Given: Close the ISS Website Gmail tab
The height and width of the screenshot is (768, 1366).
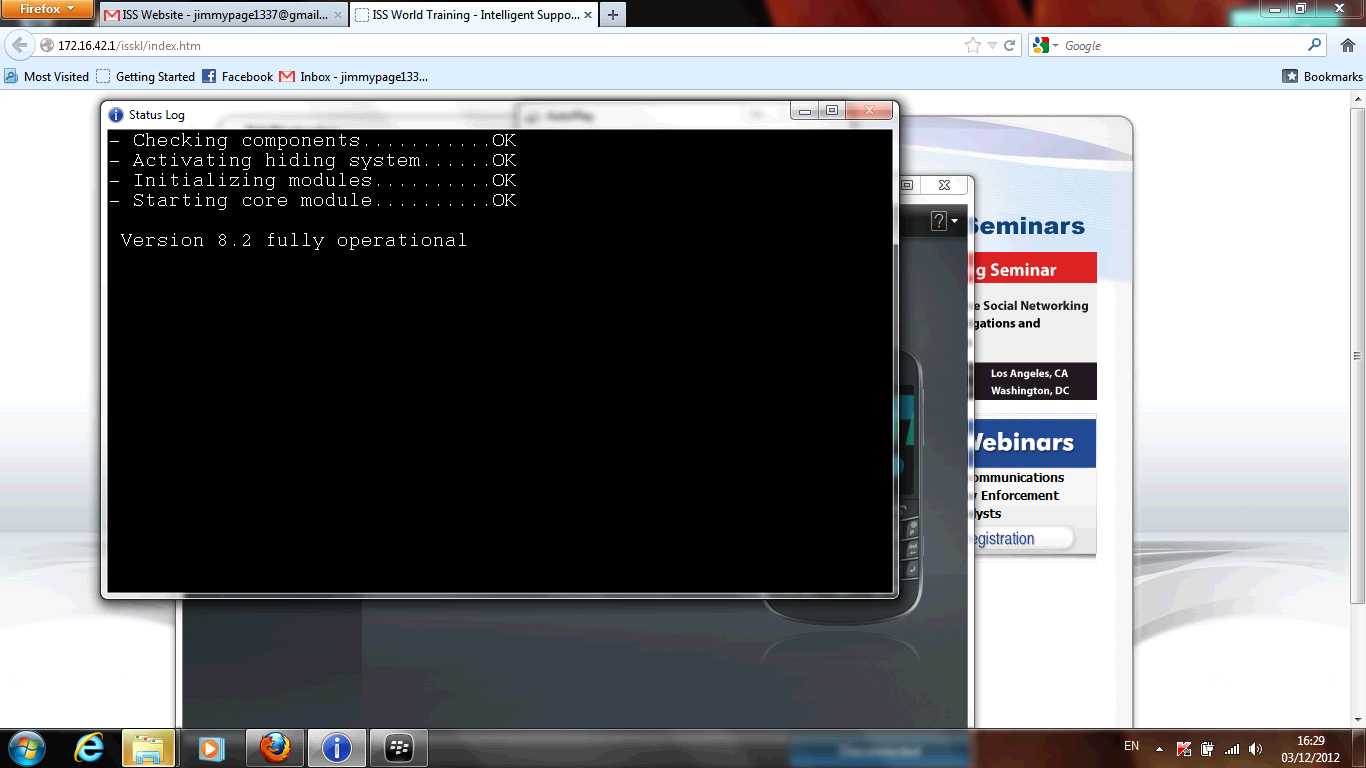Looking at the screenshot, I should pos(337,16).
